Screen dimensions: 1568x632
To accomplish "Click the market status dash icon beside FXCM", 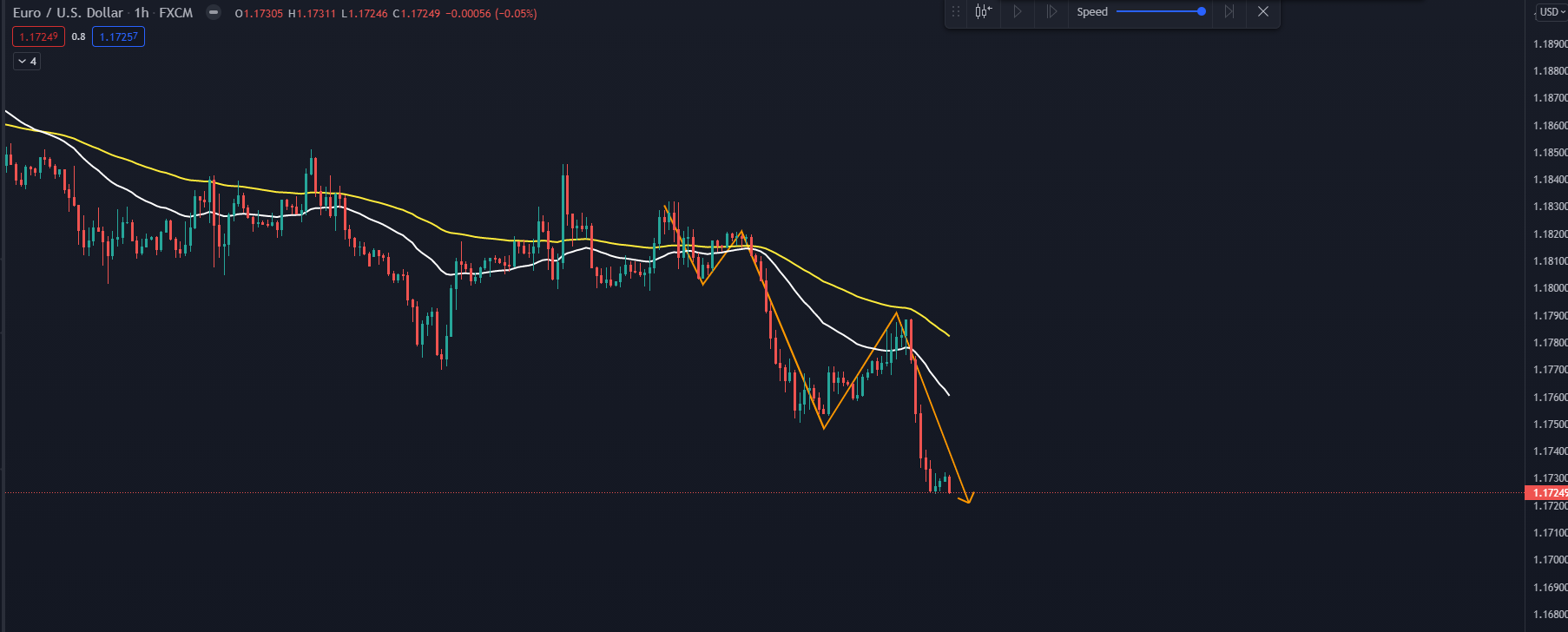I will pos(213,13).
